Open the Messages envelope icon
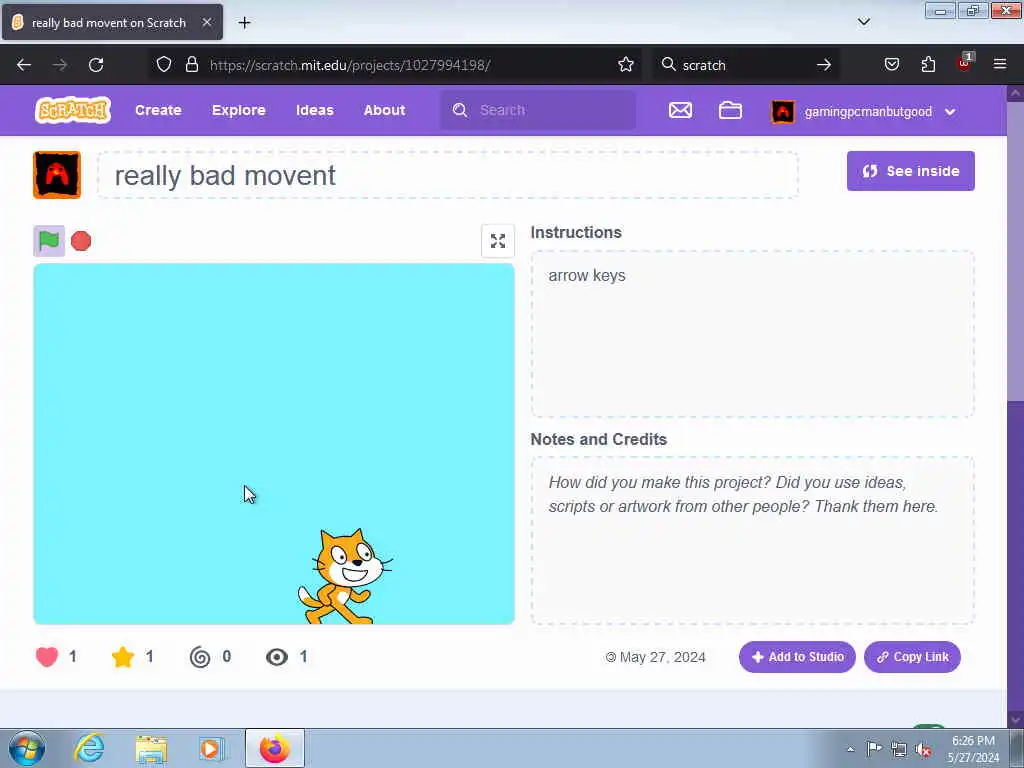The height and width of the screenshot is (768, 1024). 680,110
